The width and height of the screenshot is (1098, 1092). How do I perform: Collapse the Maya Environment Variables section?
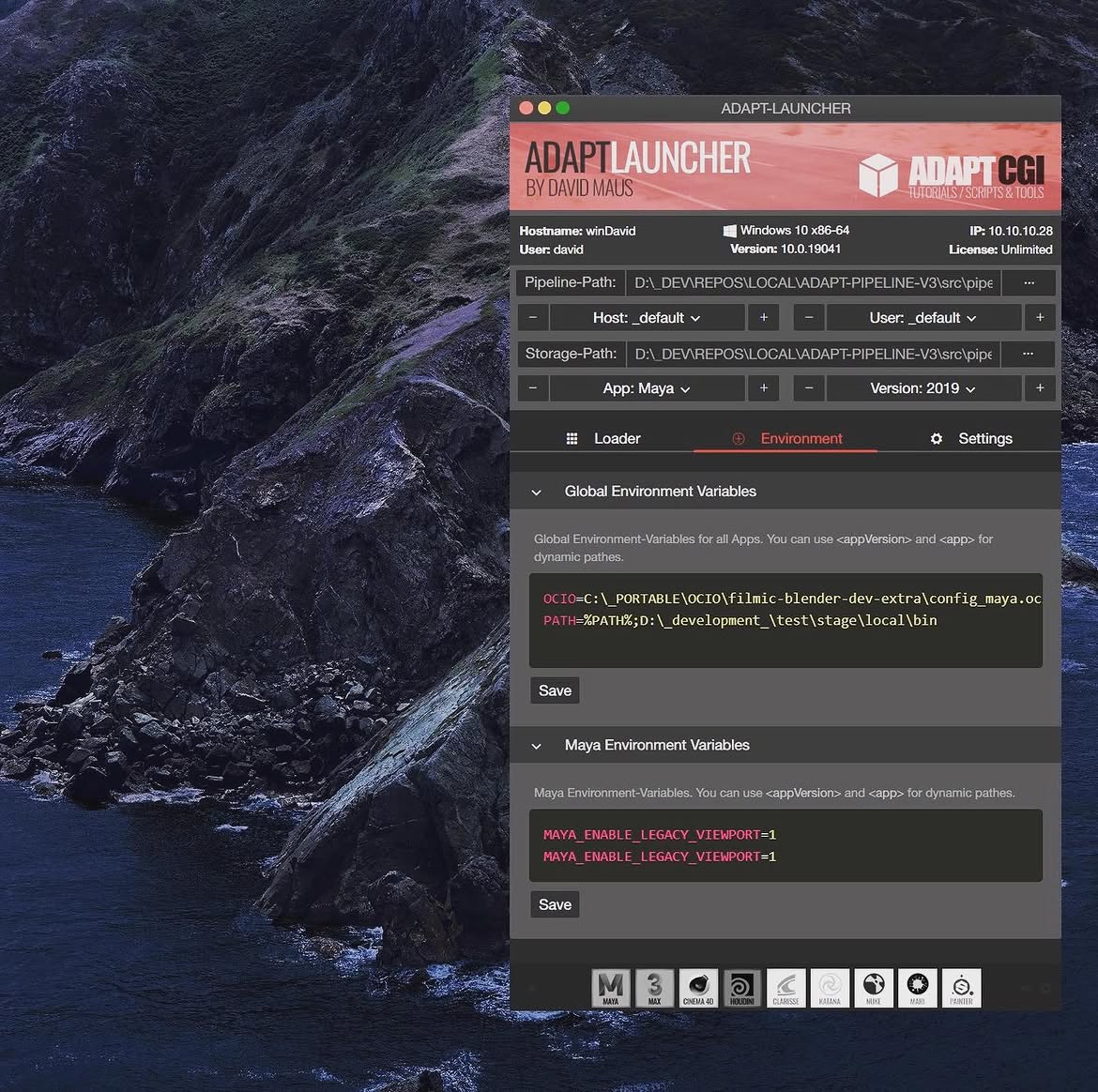point(537,746)
